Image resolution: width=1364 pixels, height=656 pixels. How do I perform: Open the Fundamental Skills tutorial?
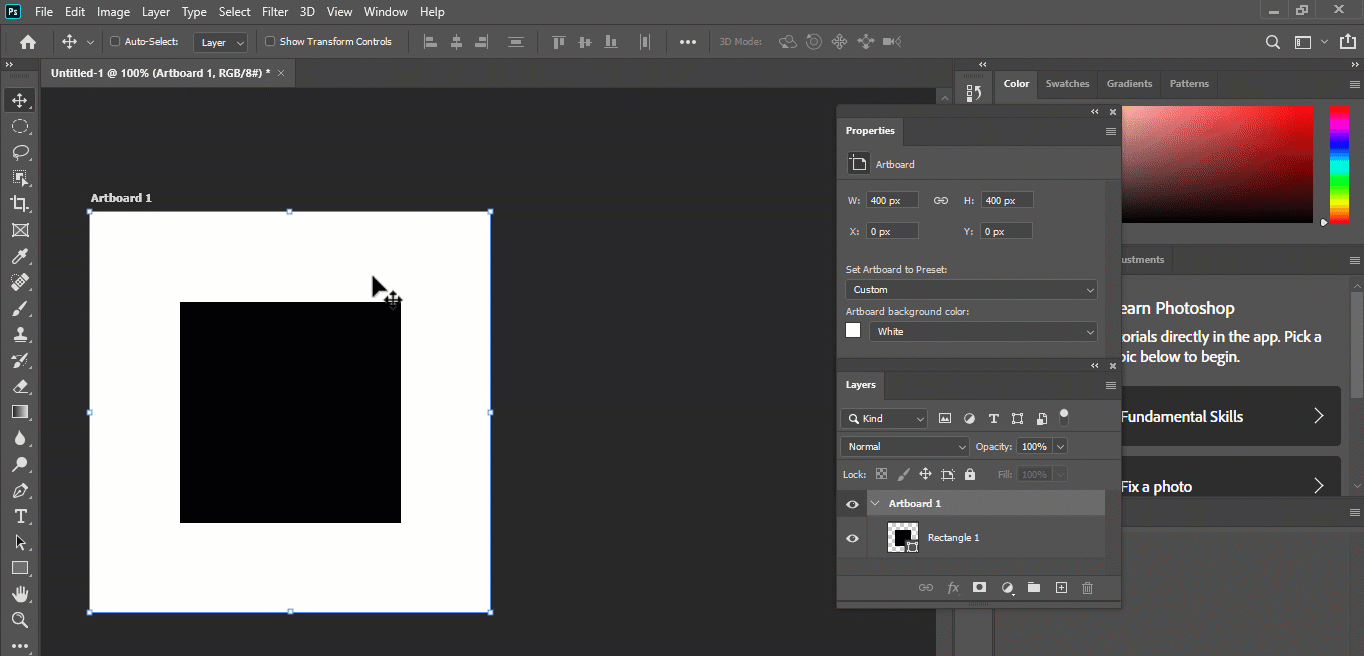tap(1231, 416)
